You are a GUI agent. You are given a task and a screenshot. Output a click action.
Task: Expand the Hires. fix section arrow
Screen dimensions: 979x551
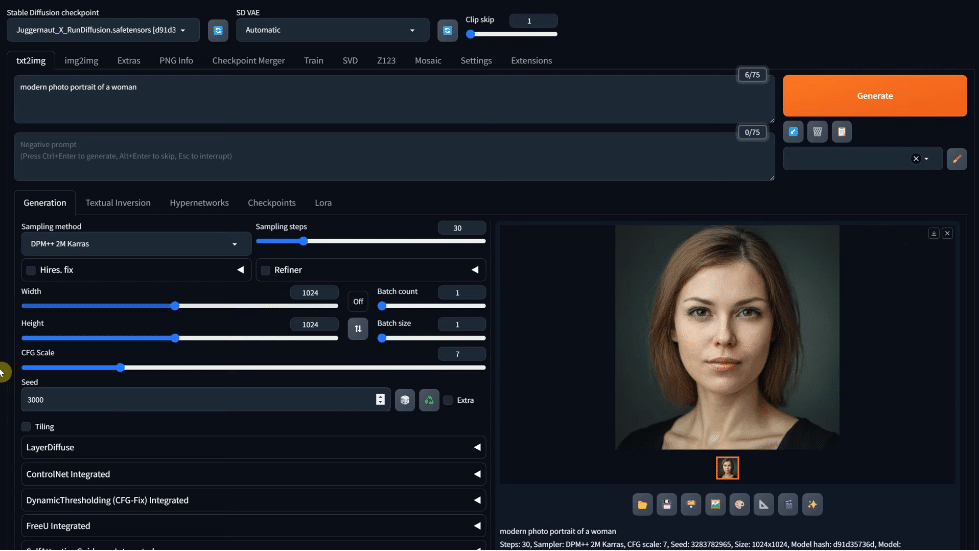pyautogui.click(x=240, y=270)
